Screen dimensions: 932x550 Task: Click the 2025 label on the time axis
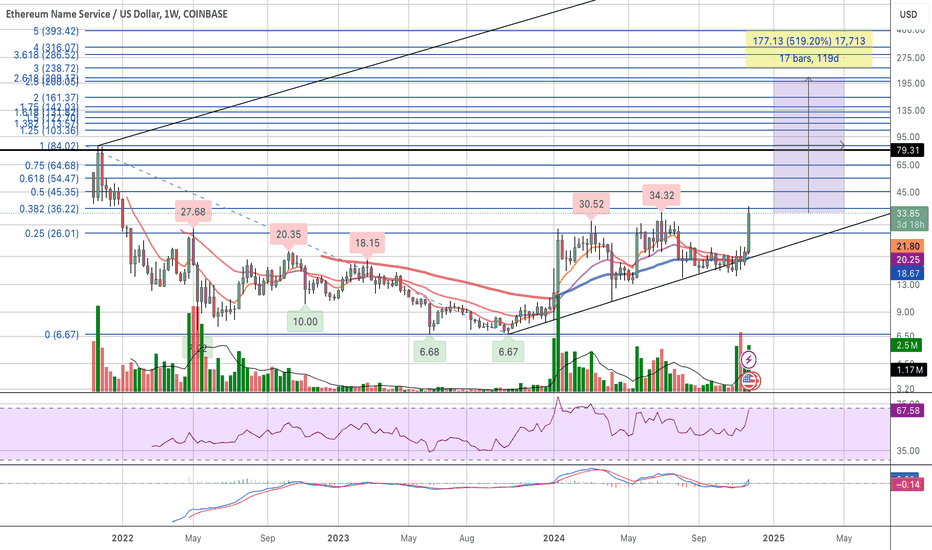pyautogui.click(x=773, y=538)
